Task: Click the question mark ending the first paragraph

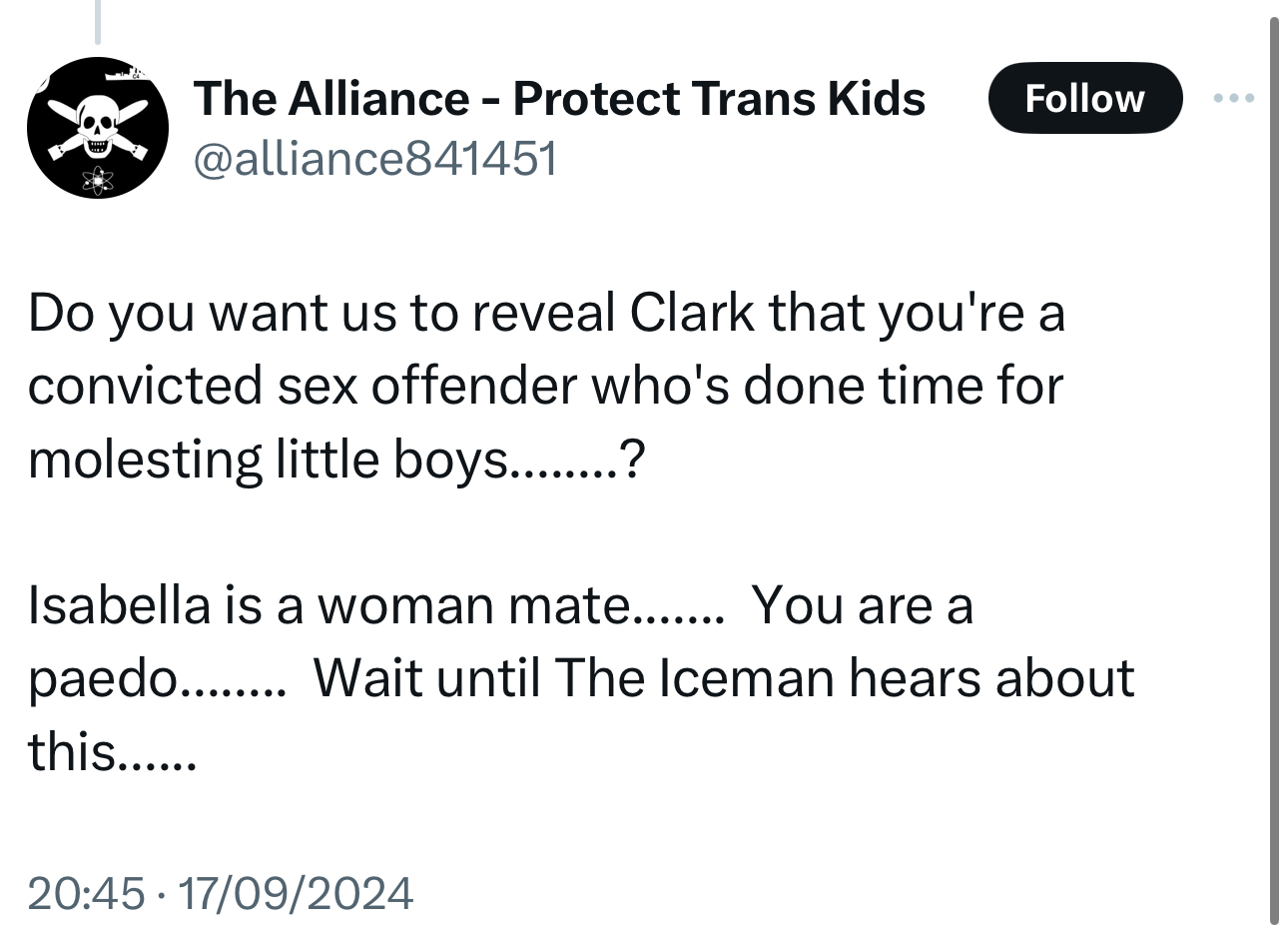Action: (633, 460)
